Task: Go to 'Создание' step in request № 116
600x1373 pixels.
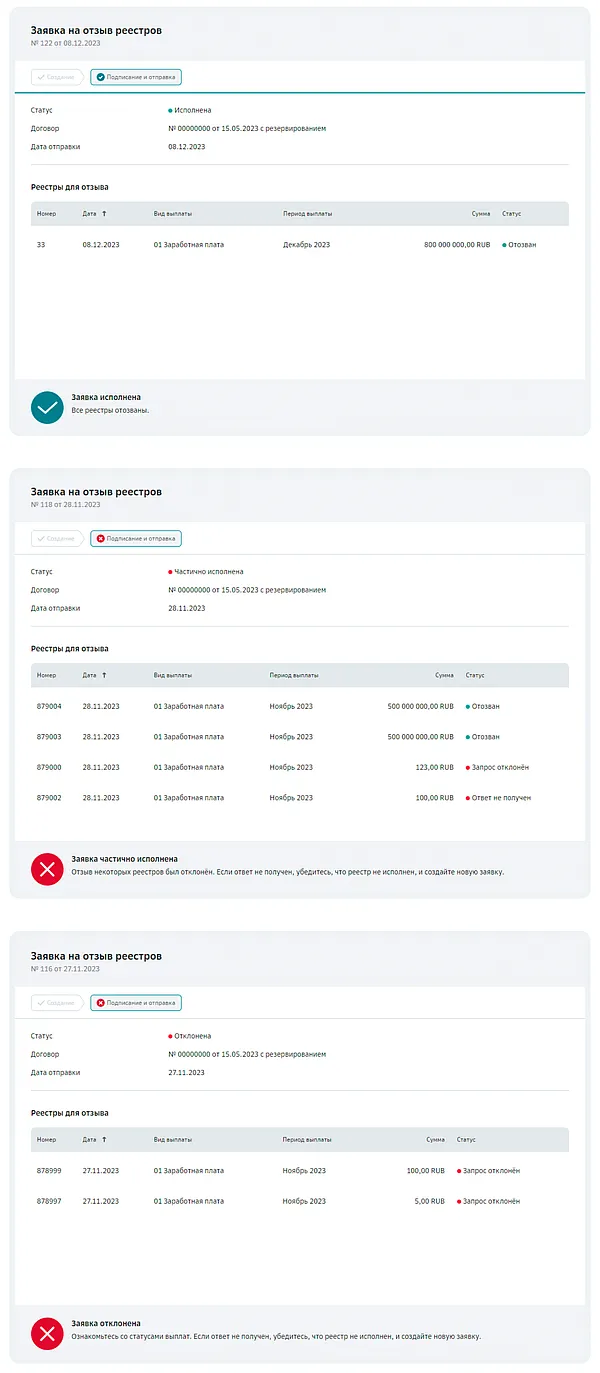Action: pos(57,1002)
